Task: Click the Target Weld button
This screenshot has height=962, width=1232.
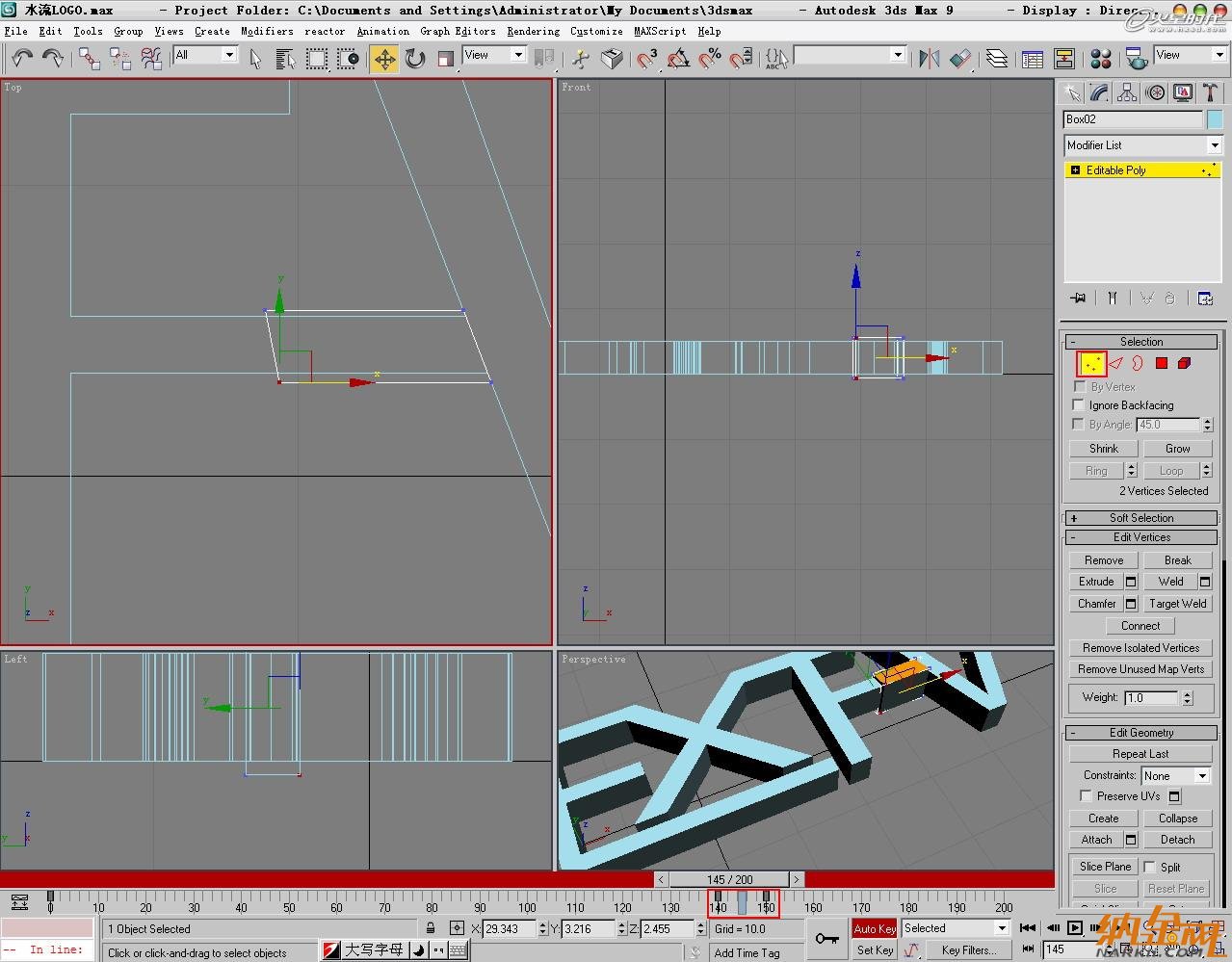Action: pyautogui.click(x=1177, y=604)
